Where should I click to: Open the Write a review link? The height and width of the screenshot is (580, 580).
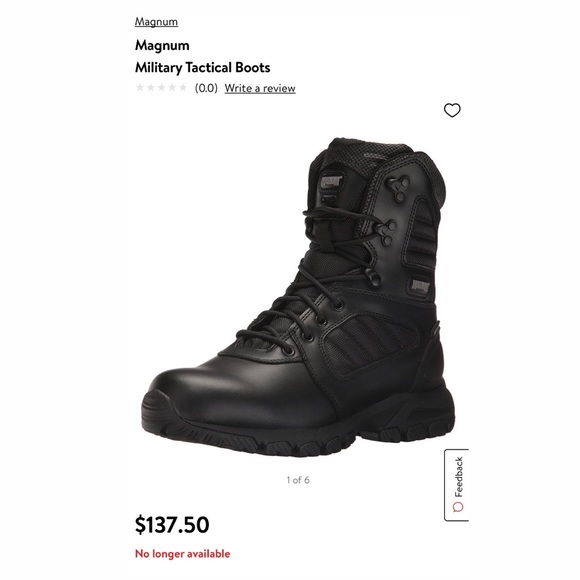(x=260, y=88)
